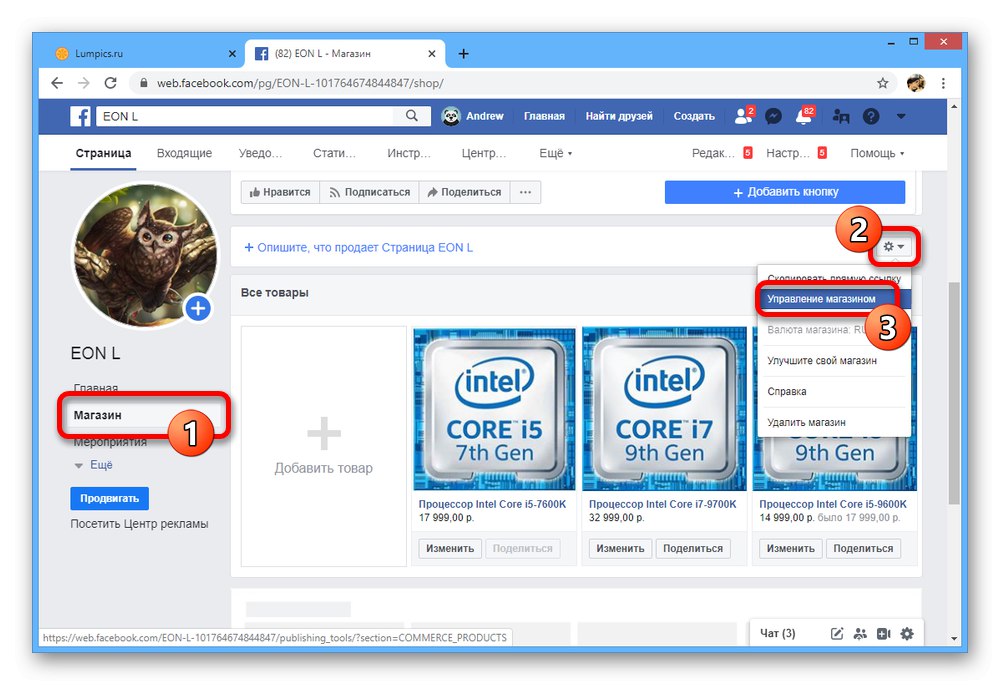Open Chrome profile avatar
Viewport: 1000px width, 685px height.
tap(916, 83)
